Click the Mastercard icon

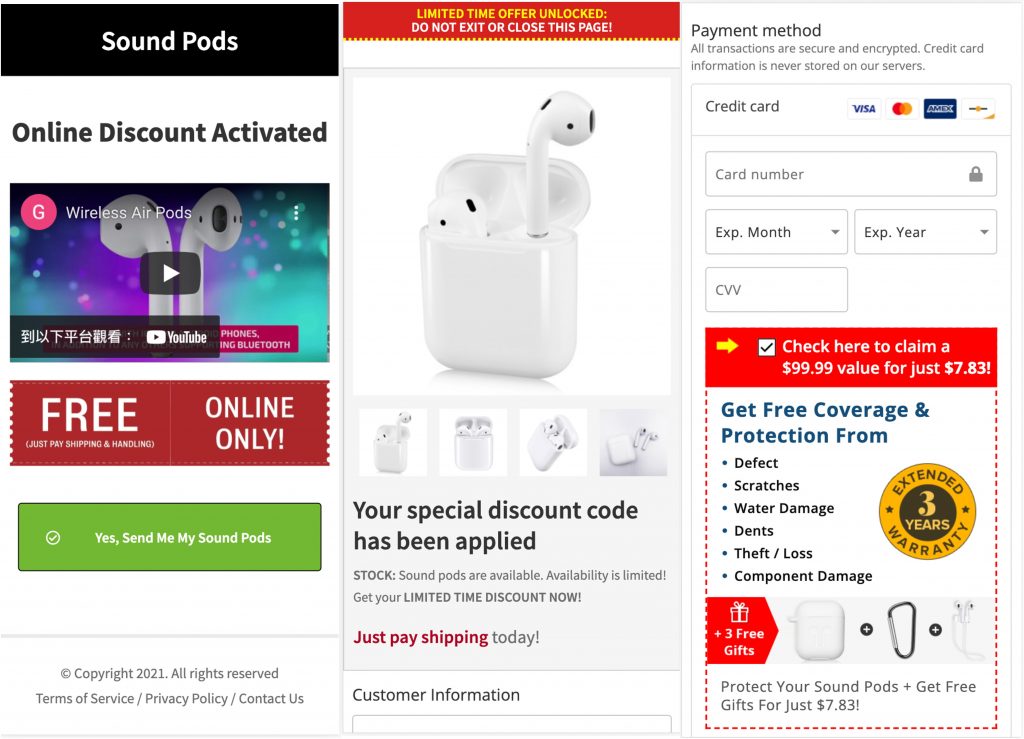click(902, 109)
